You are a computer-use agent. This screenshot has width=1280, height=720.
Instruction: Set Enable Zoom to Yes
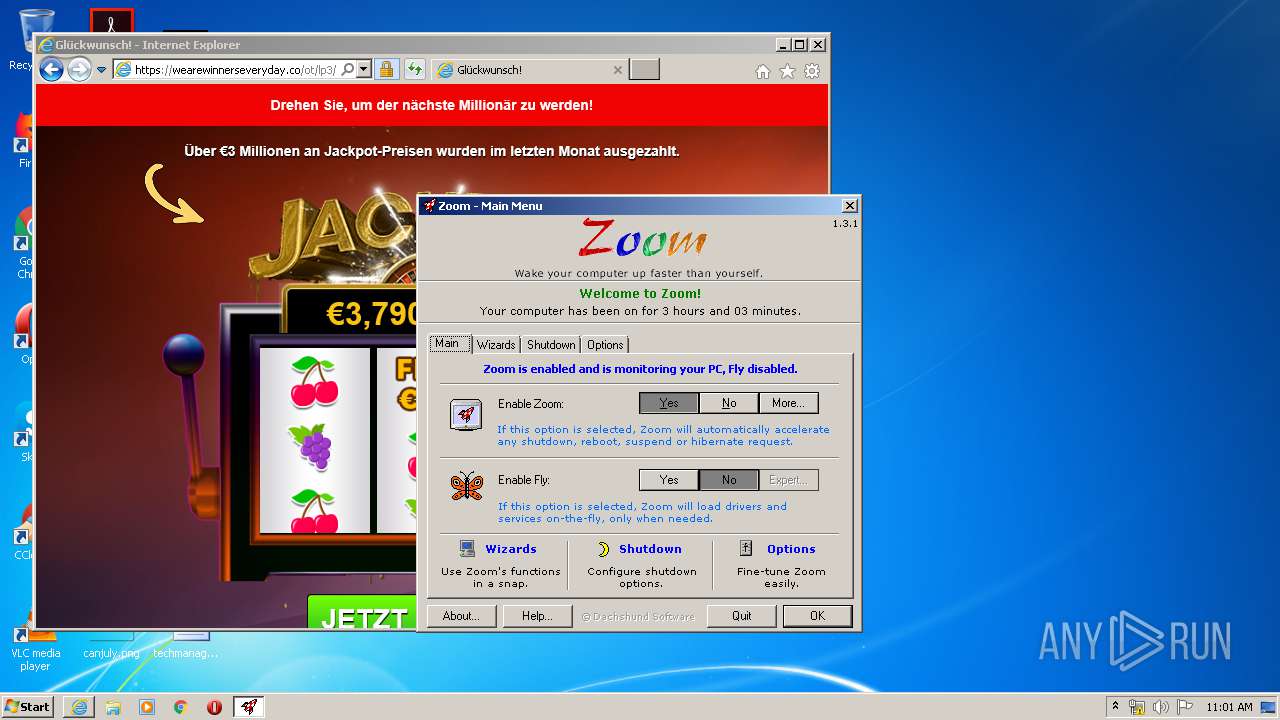669,403
